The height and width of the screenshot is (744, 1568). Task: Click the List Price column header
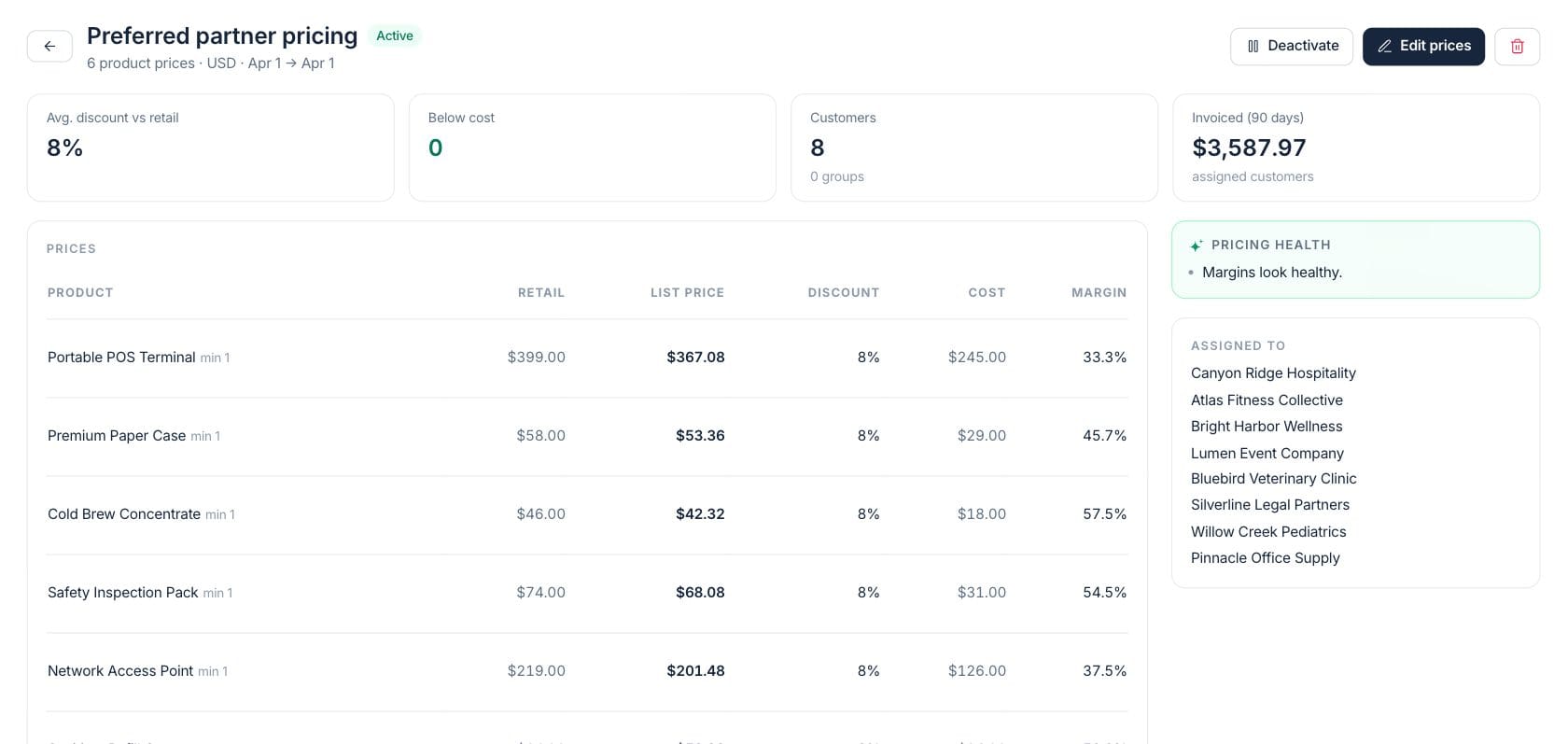tap(687, 293)
